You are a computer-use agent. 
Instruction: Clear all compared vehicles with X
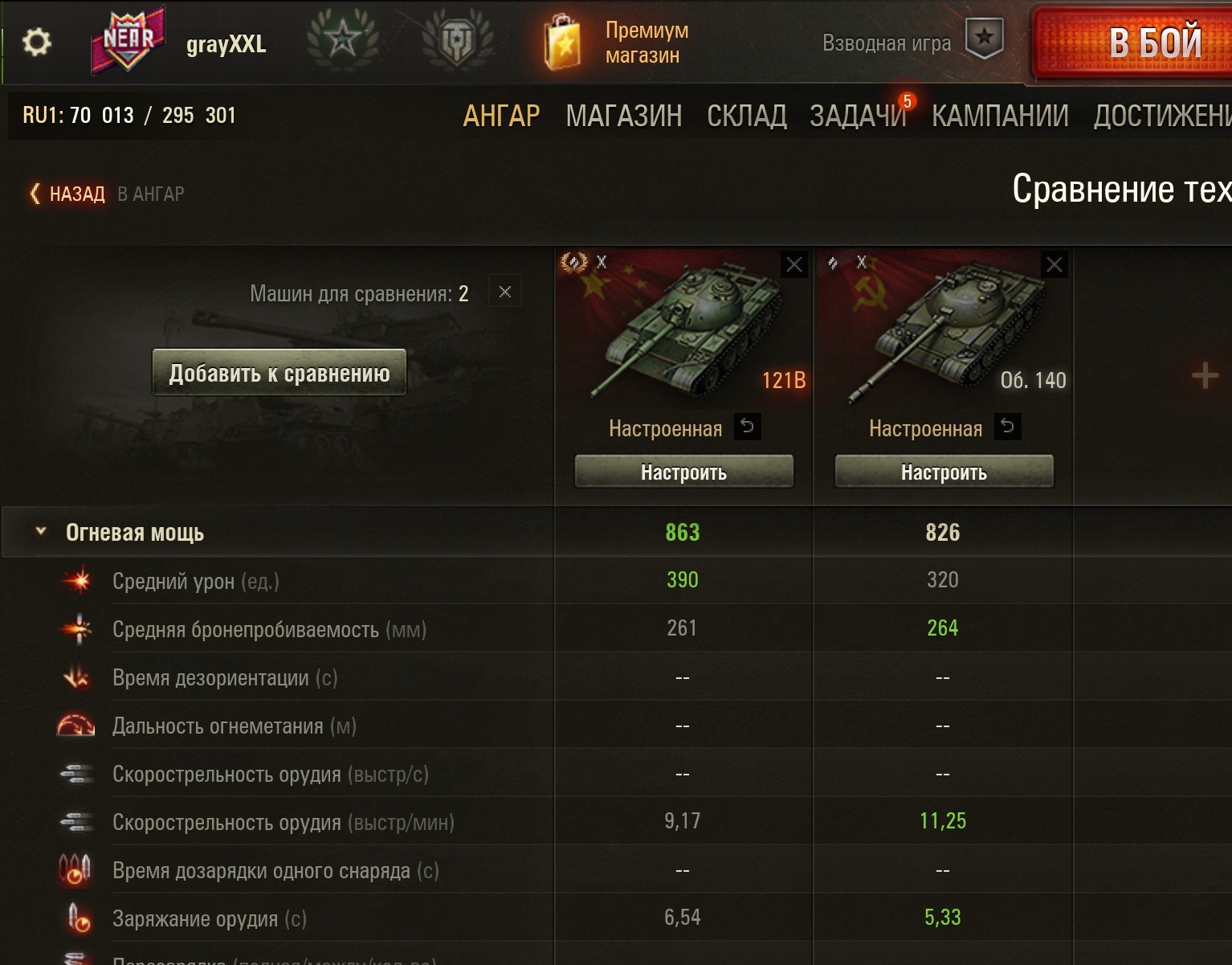(505, 292)
